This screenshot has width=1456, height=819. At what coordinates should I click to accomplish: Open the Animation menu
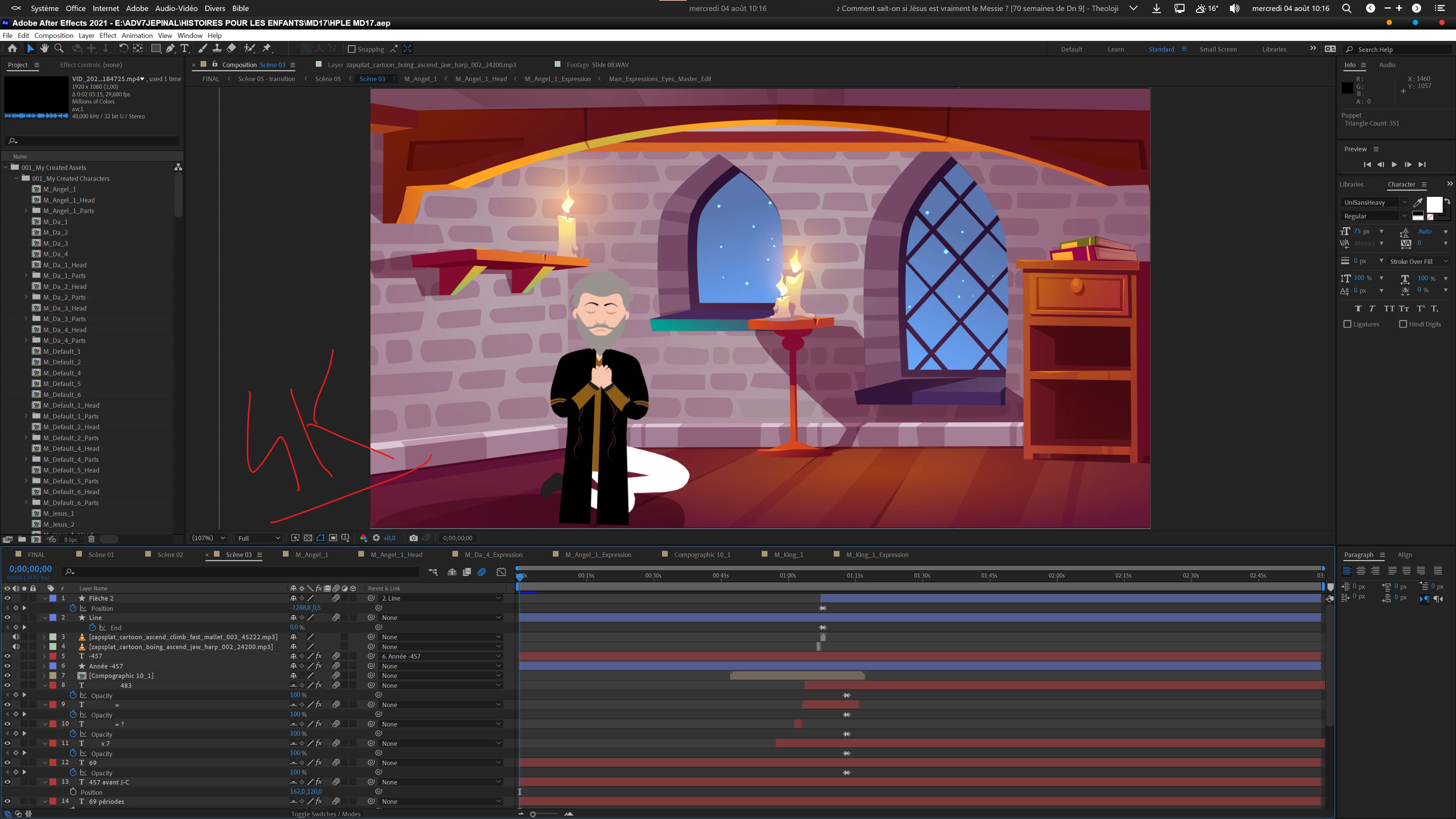137,35
